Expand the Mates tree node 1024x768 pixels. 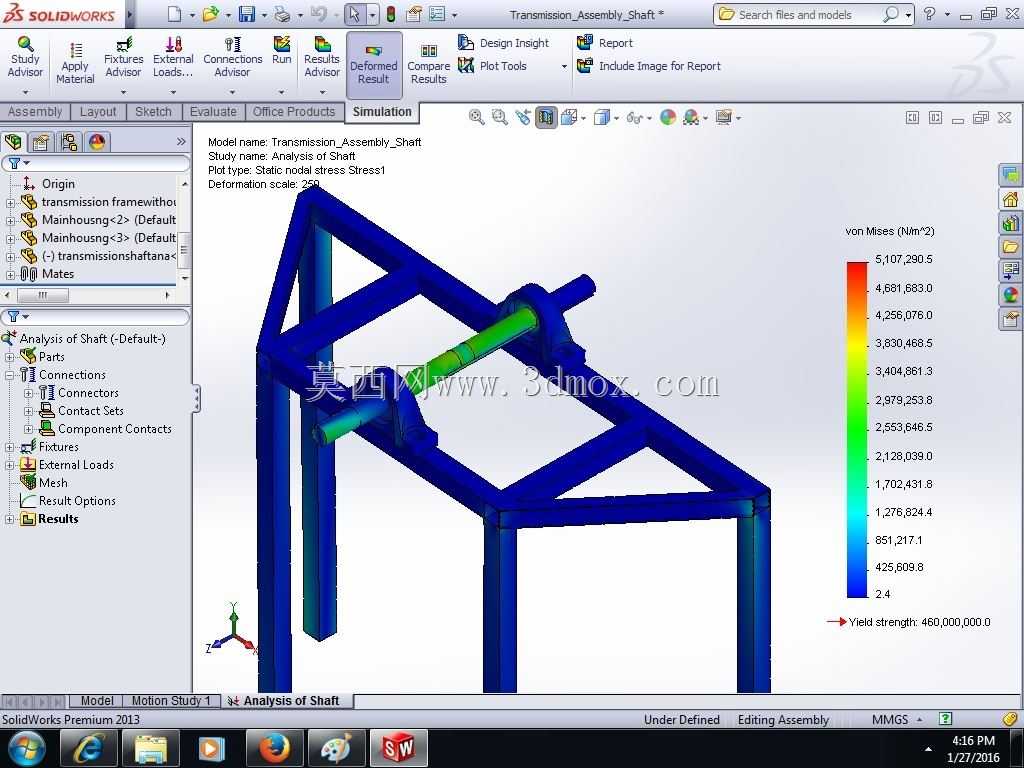pos(10,275)
